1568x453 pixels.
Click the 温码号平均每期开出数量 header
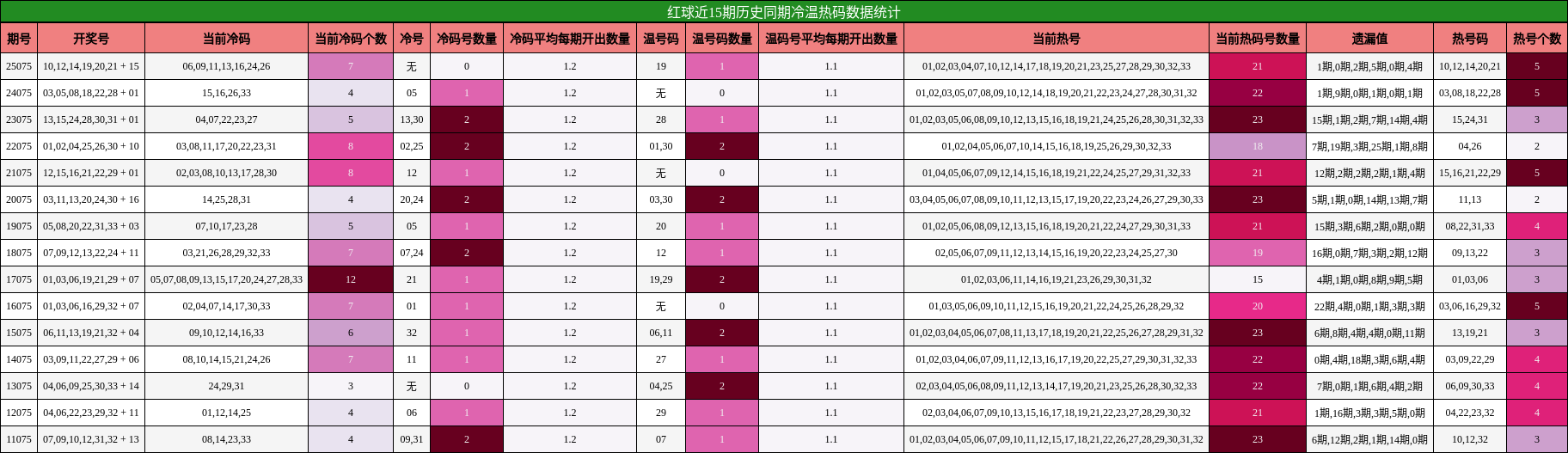point(831,39)
